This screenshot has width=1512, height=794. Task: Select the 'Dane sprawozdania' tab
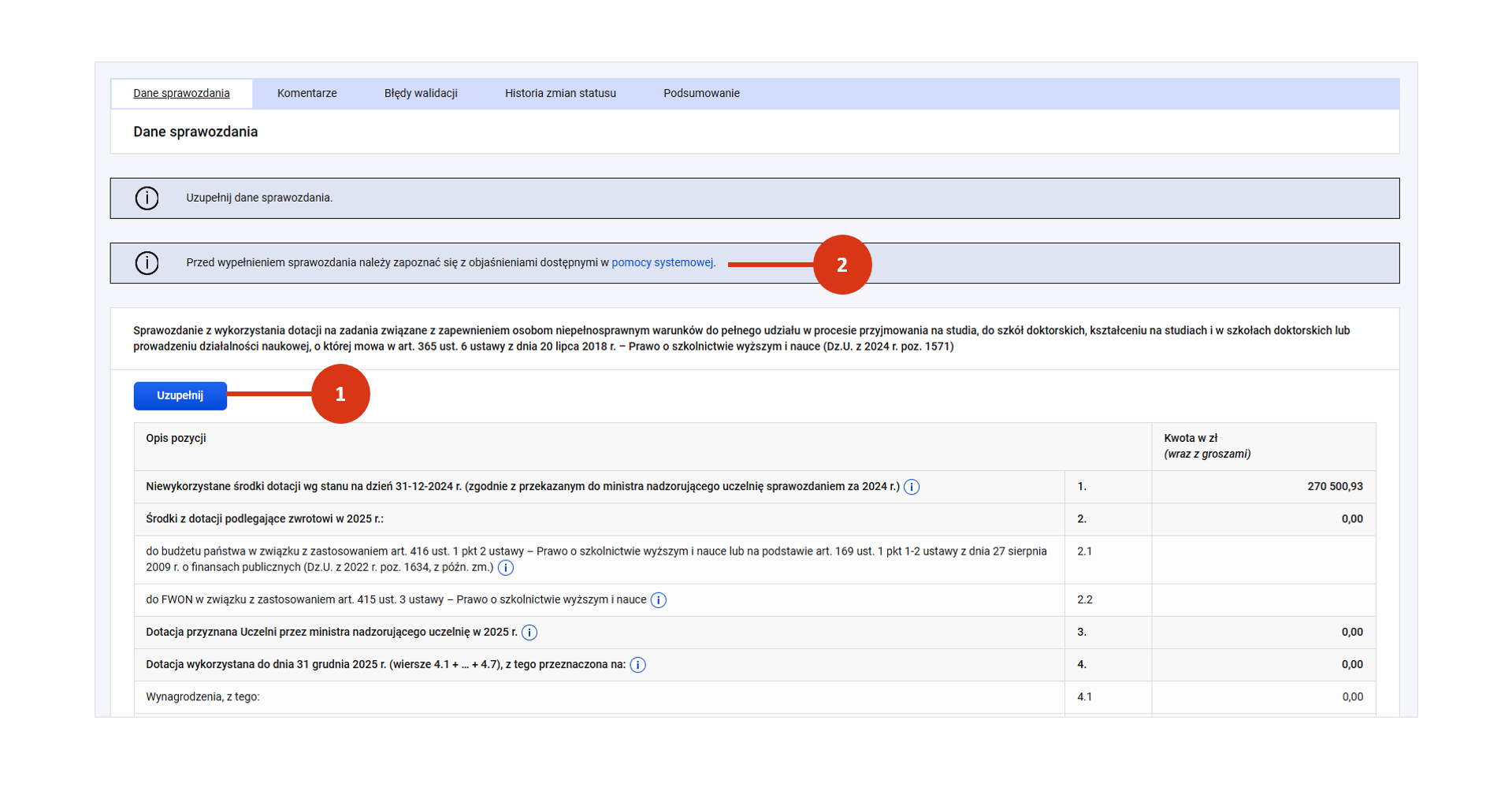point(181,93)
